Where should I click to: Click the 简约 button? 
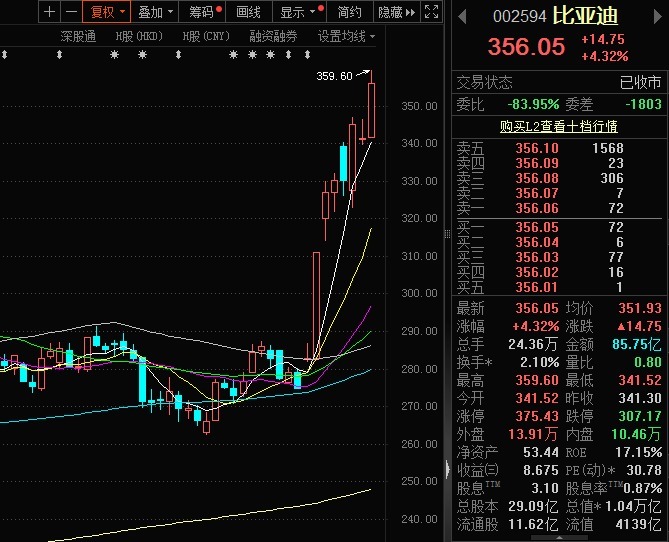click(x=349, y=12)
